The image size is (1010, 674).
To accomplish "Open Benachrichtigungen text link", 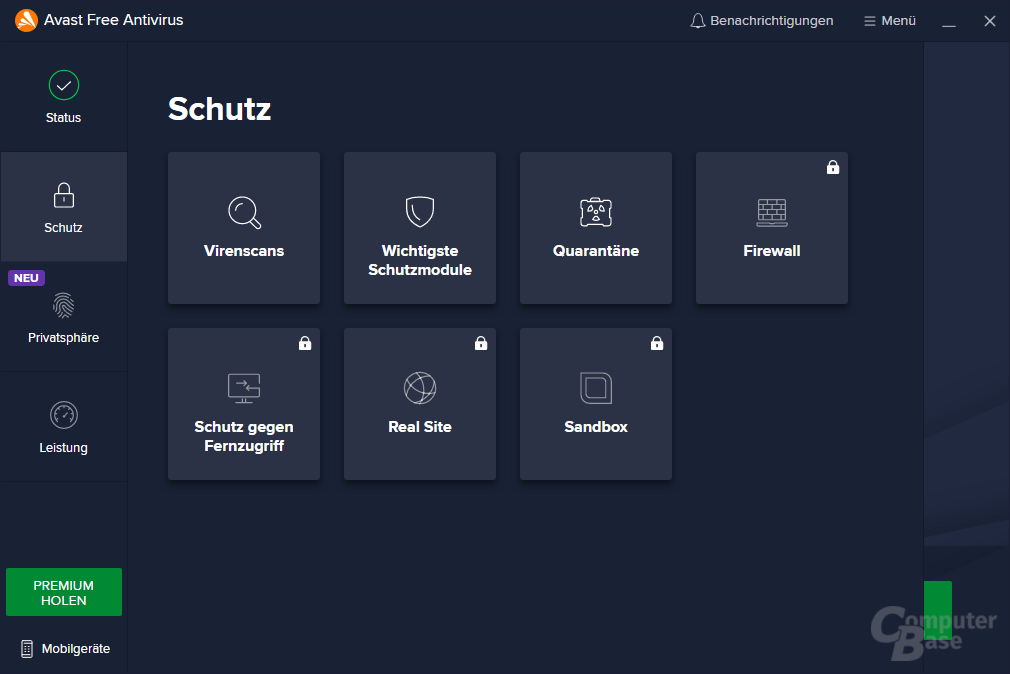I will pos(772,21).
